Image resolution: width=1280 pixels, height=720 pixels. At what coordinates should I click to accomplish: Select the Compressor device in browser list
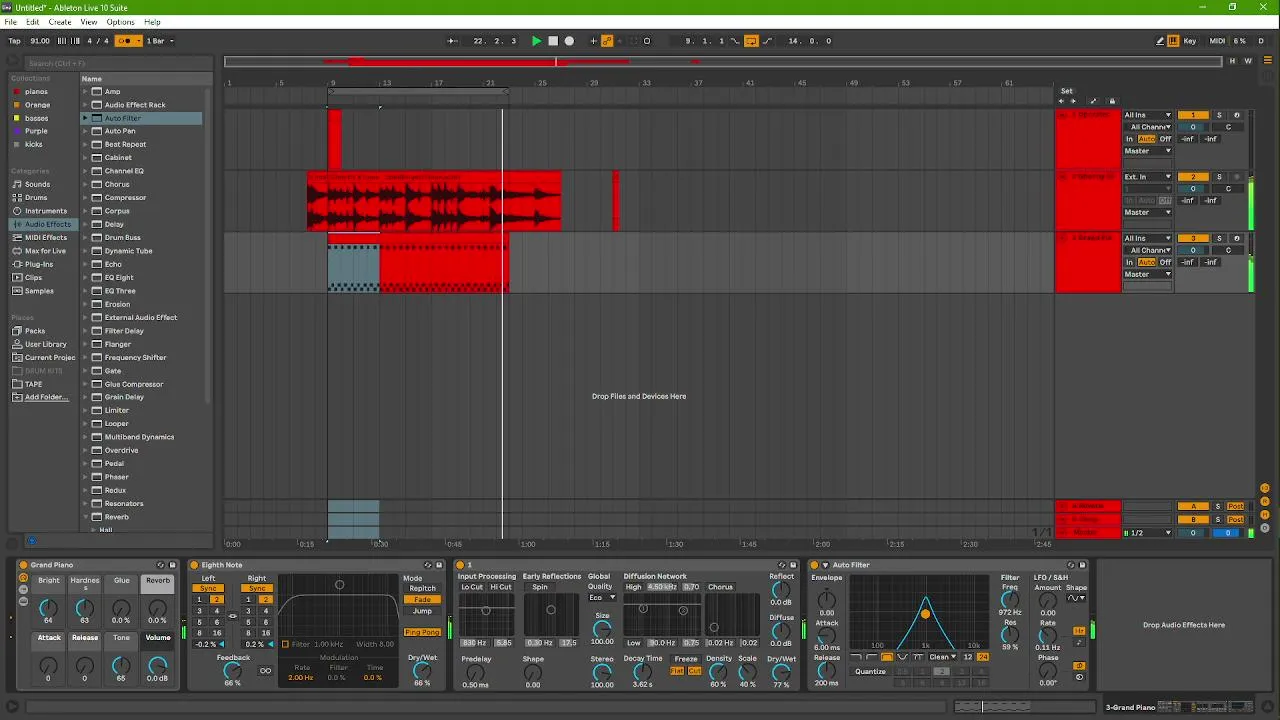tap(126, 197)
